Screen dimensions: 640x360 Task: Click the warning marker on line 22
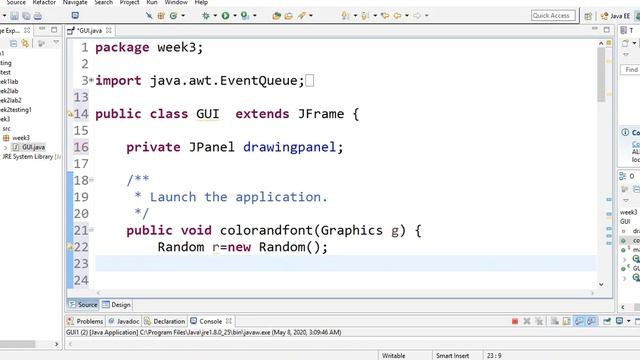pos(70,247)
